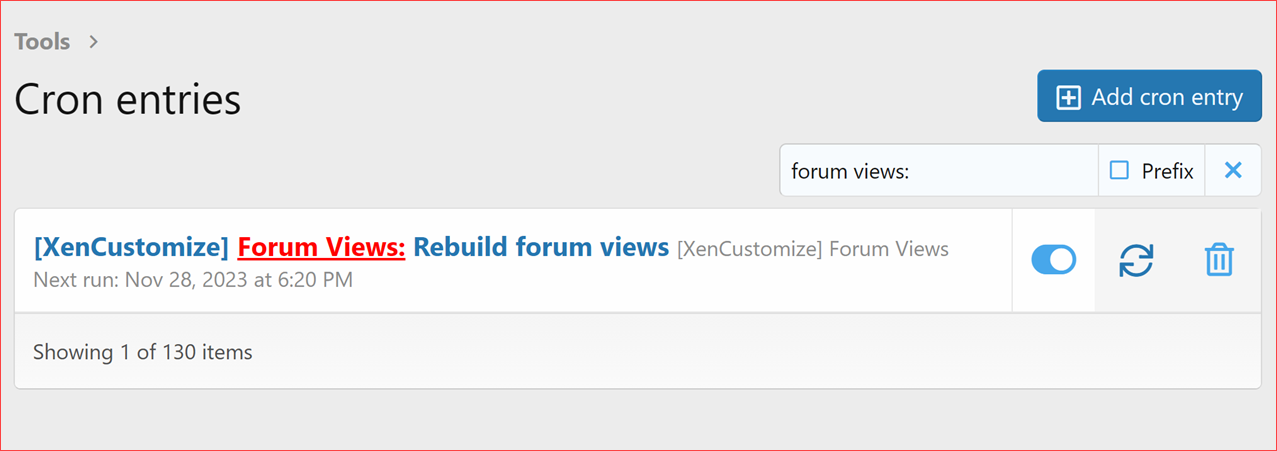Viewport: 1277px width, 451px height.
Task: Click the plus icon in Add cron entry
Action: (x=1069, y=97)
